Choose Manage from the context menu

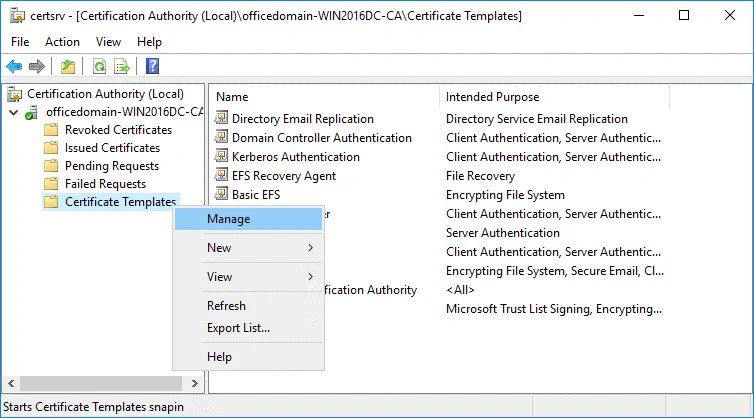click(x=228, y=219)
